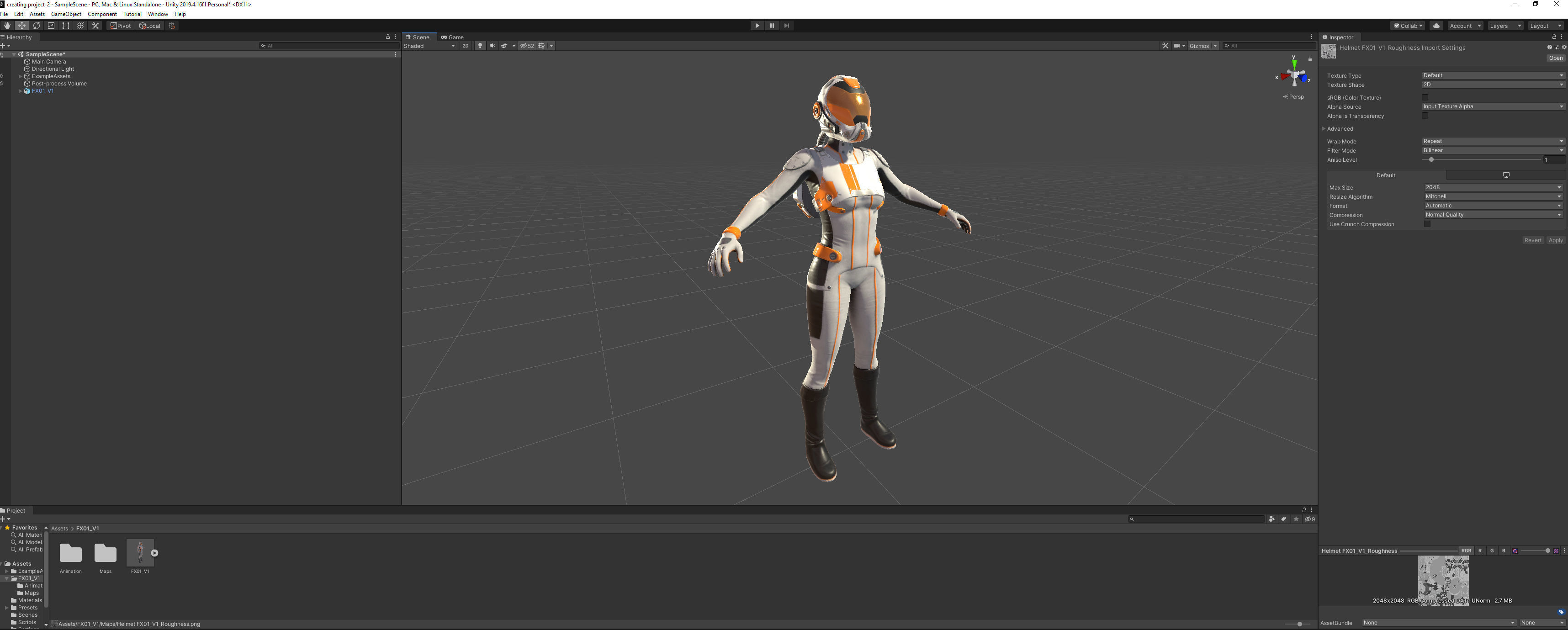Expand the FX01_V1 object in Hierarchy
Screen dimensions: 1568x630
pyautogui.click(x=20, y=91)
